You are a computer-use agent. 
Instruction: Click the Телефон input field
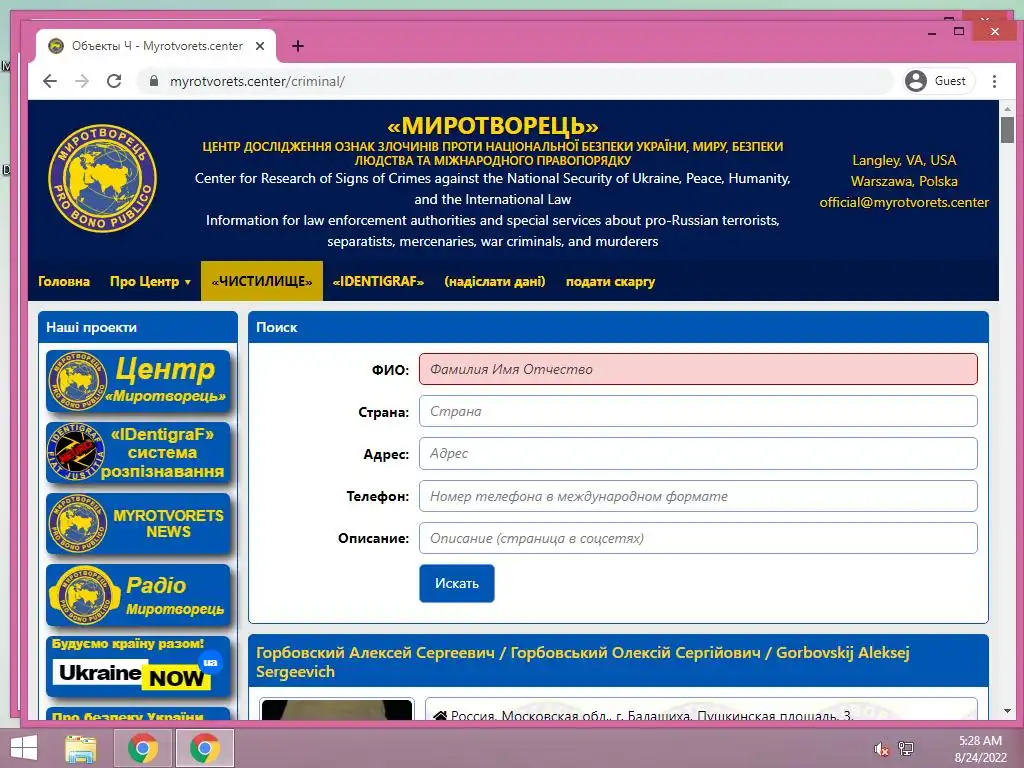698,496
